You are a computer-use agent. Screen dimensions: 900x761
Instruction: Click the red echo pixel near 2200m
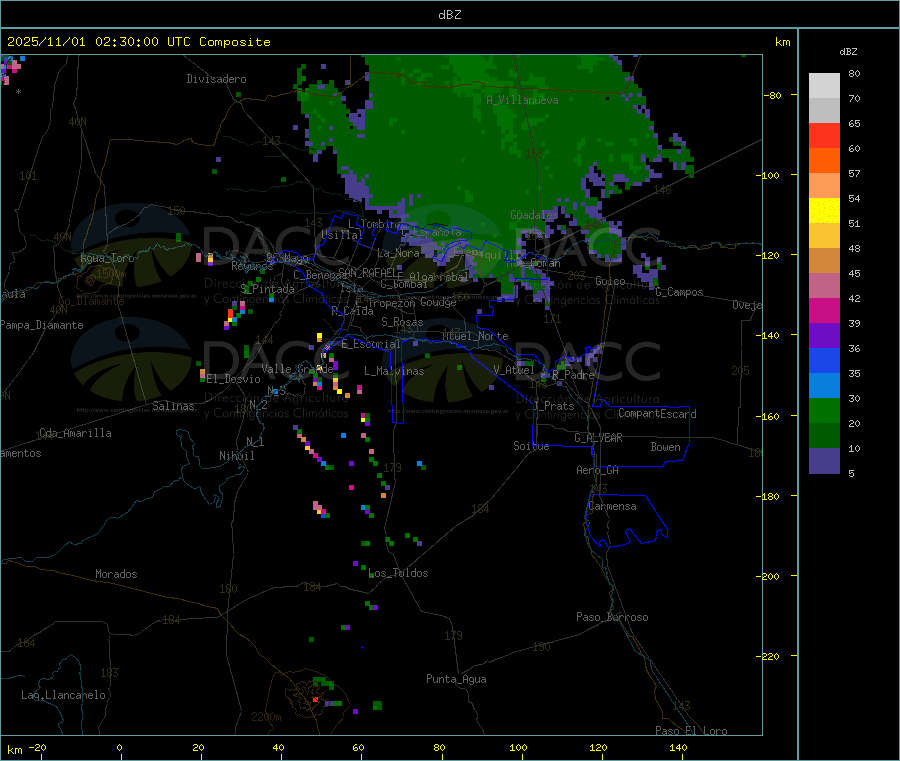[x=315, y=700]
